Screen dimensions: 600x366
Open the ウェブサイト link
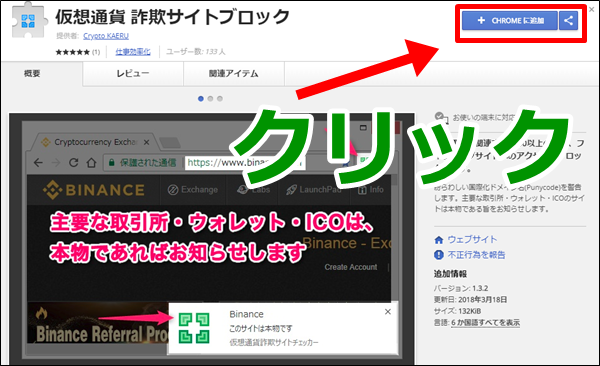coord(472,240)
